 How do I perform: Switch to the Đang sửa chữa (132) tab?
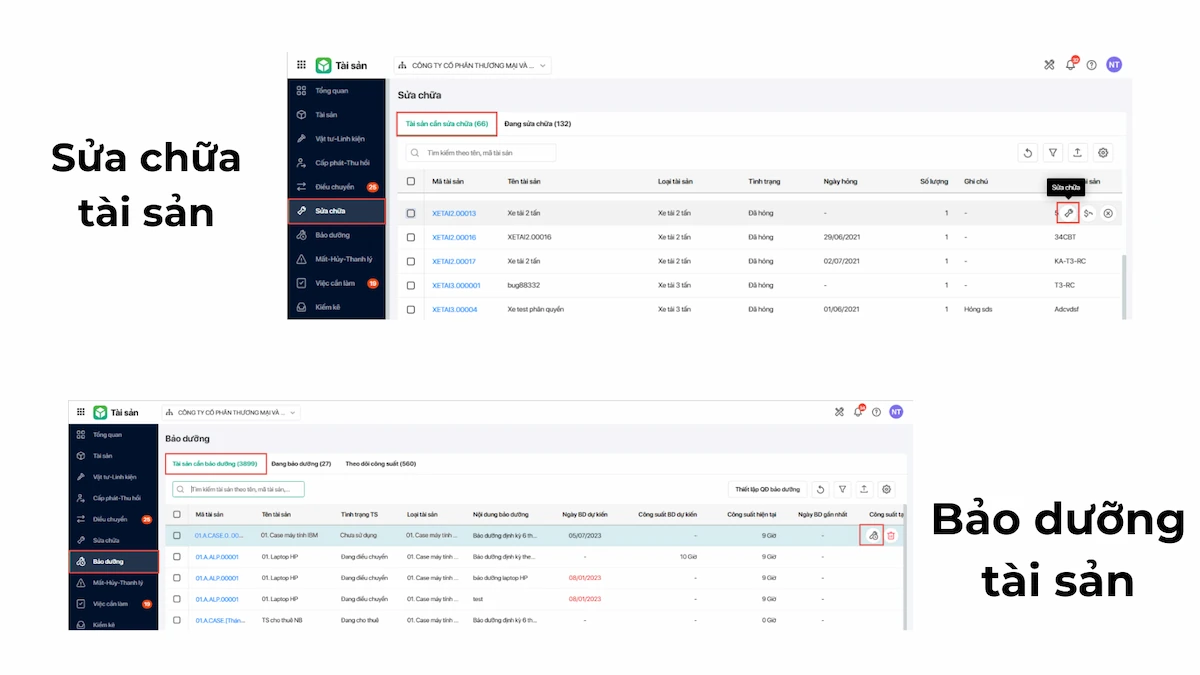(537, 124)
